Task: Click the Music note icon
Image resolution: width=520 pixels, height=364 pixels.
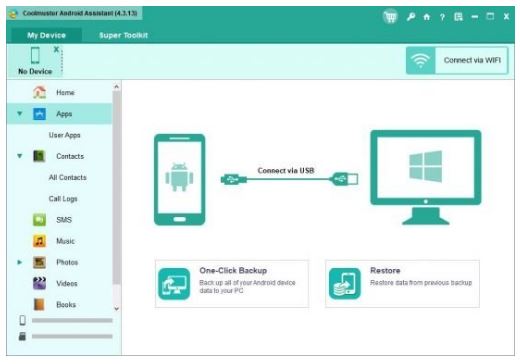Action: tap(39, 241)
